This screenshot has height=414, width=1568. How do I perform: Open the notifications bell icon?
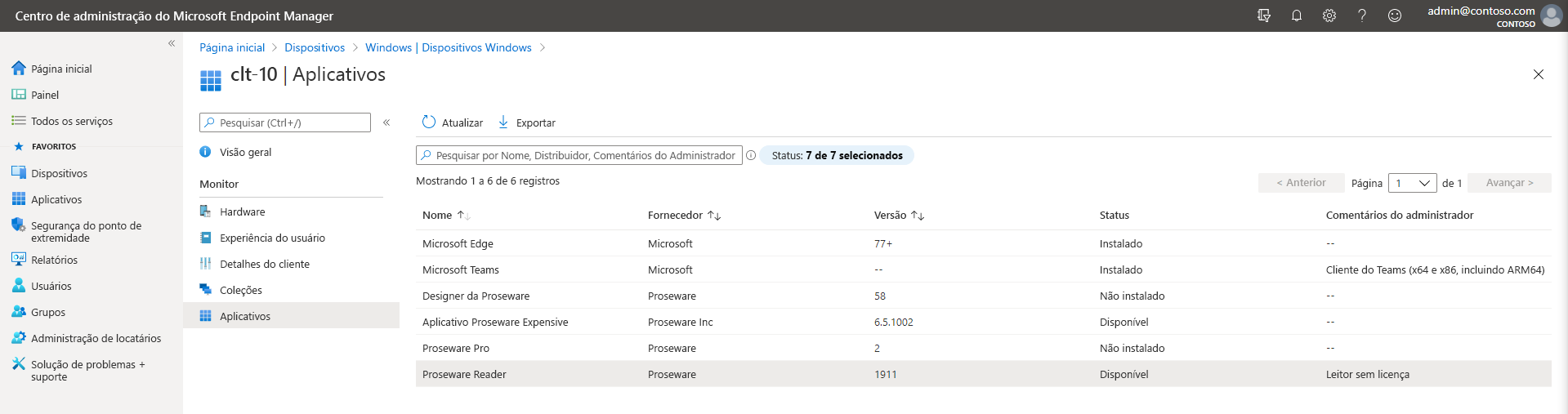[1297, 16]
